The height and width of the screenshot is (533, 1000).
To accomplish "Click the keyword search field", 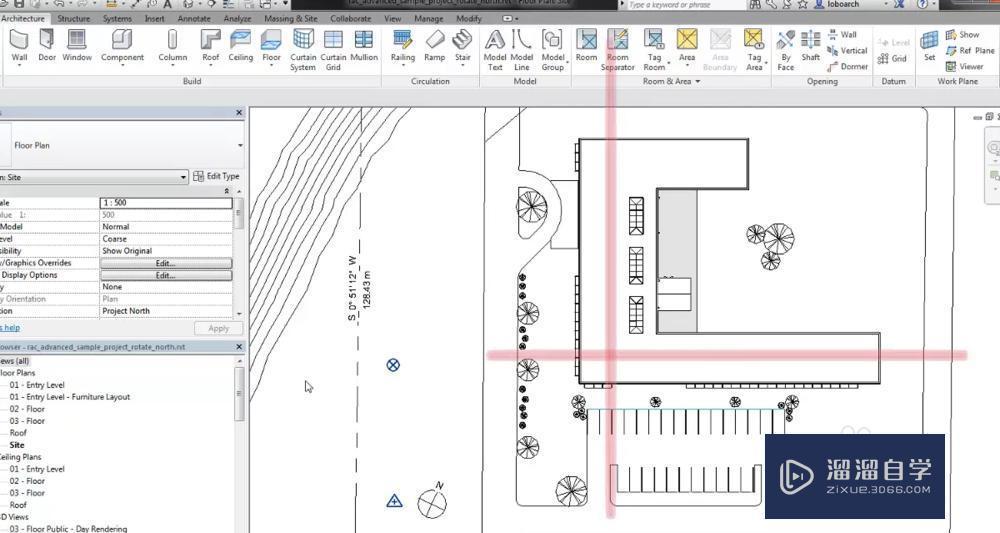I will (685, 4).
